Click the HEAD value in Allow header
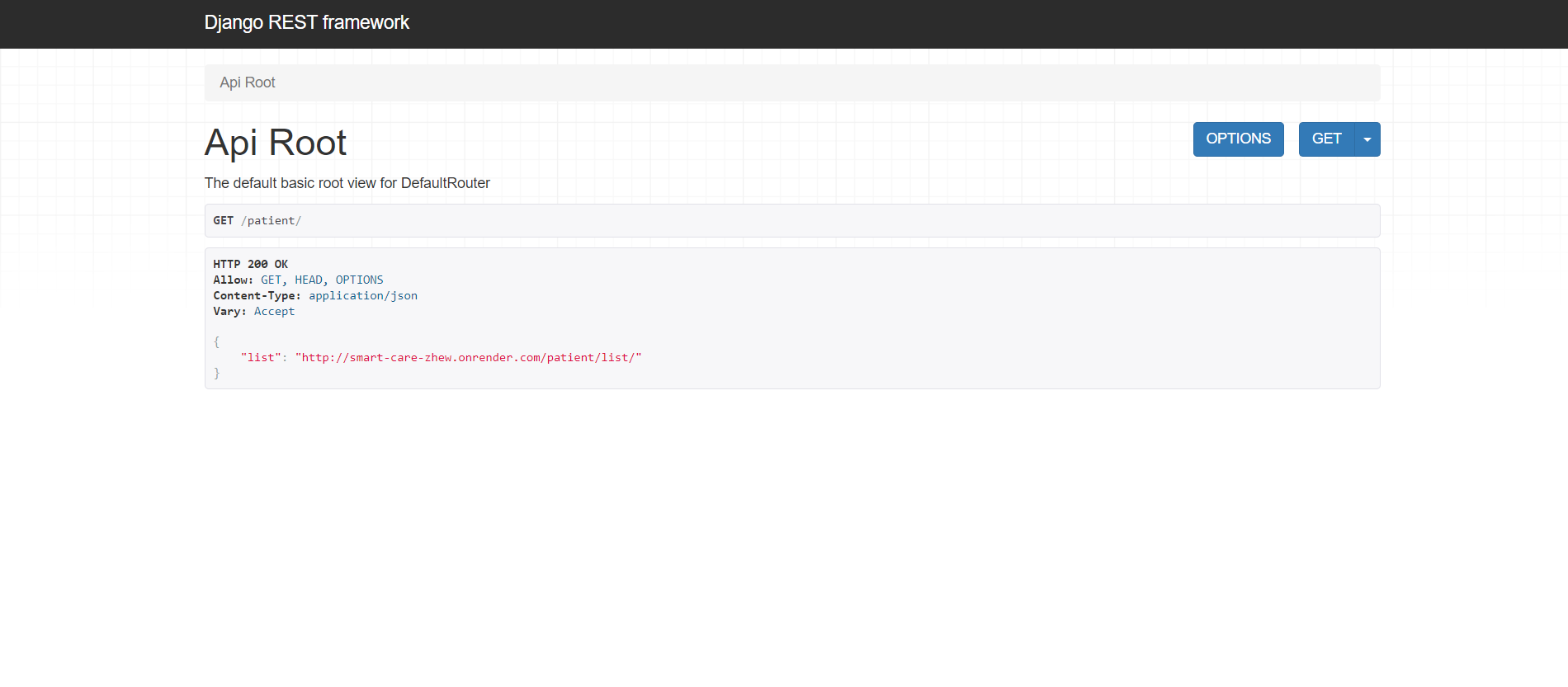 click(309, 280)
